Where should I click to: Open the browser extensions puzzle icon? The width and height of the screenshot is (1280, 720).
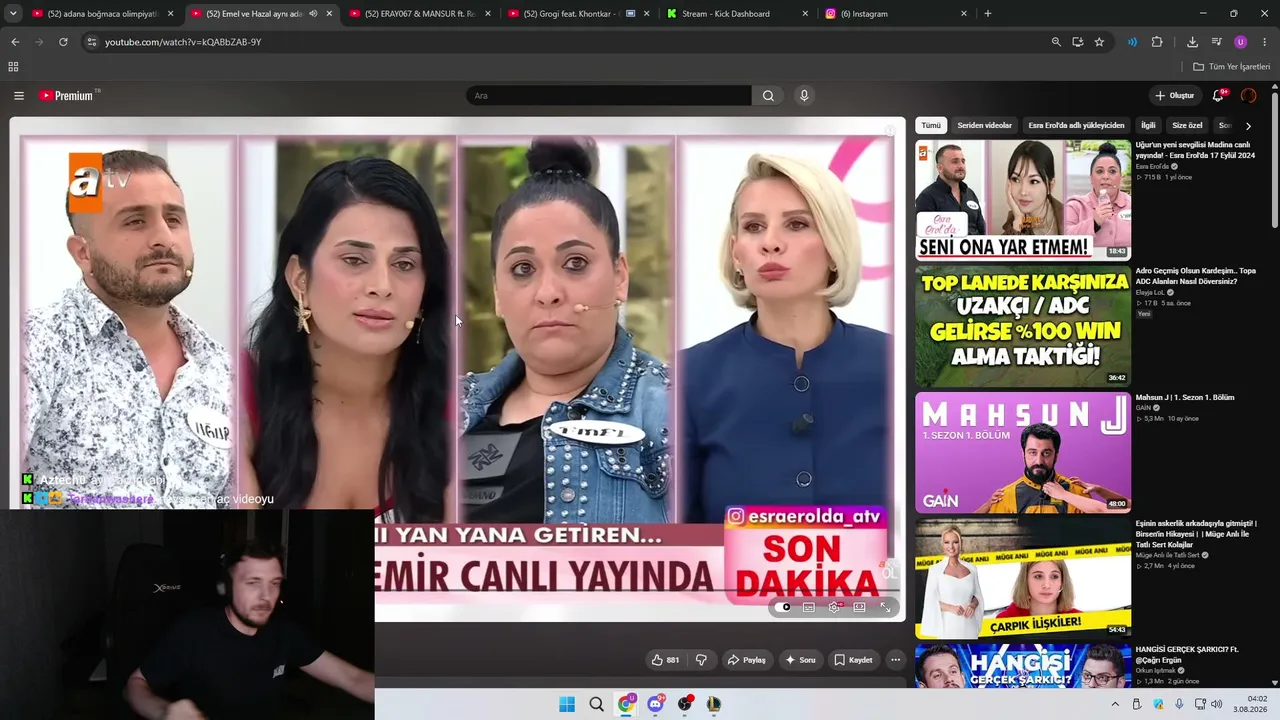[1157, 42]
